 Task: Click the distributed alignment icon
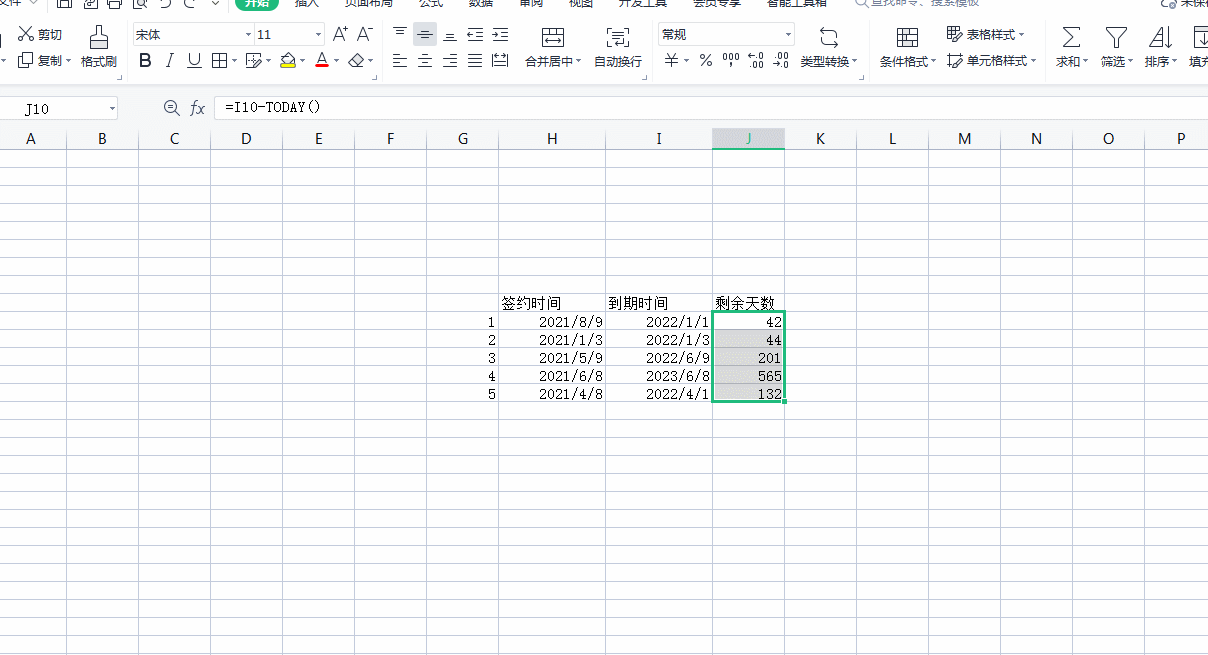pyautogui.click(x=500, y=61)
